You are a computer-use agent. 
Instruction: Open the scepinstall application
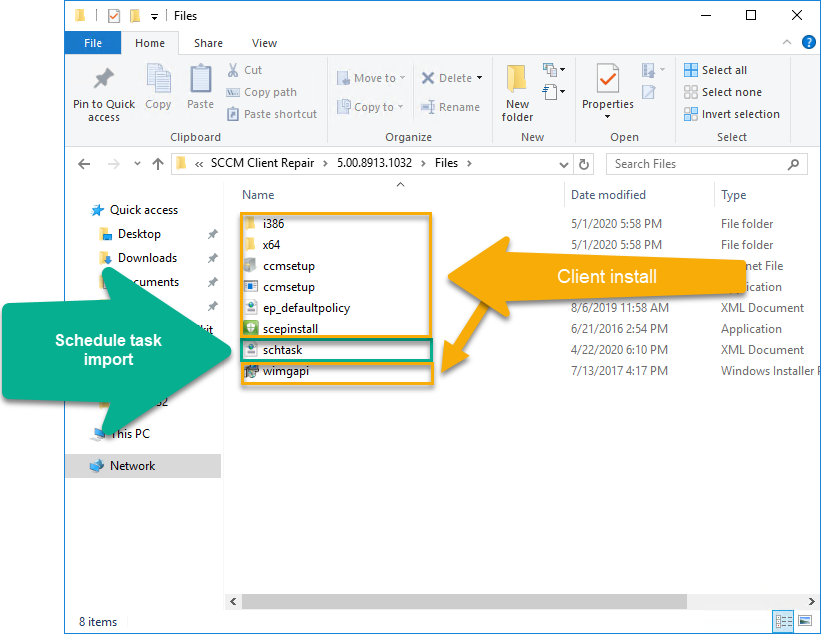coord(290,329)
